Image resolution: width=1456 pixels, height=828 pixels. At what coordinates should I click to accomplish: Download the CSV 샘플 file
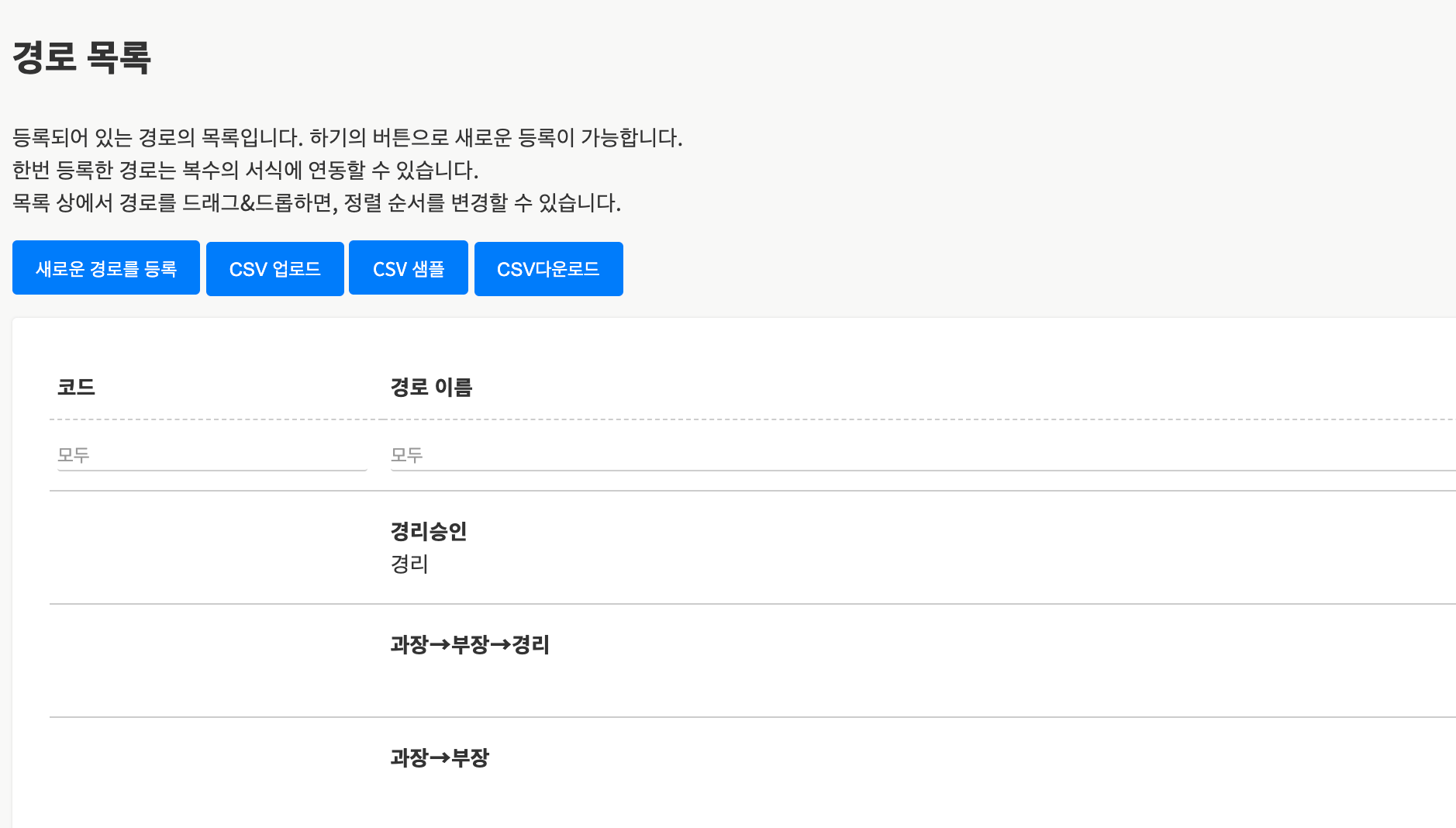(x=408, y=268)
